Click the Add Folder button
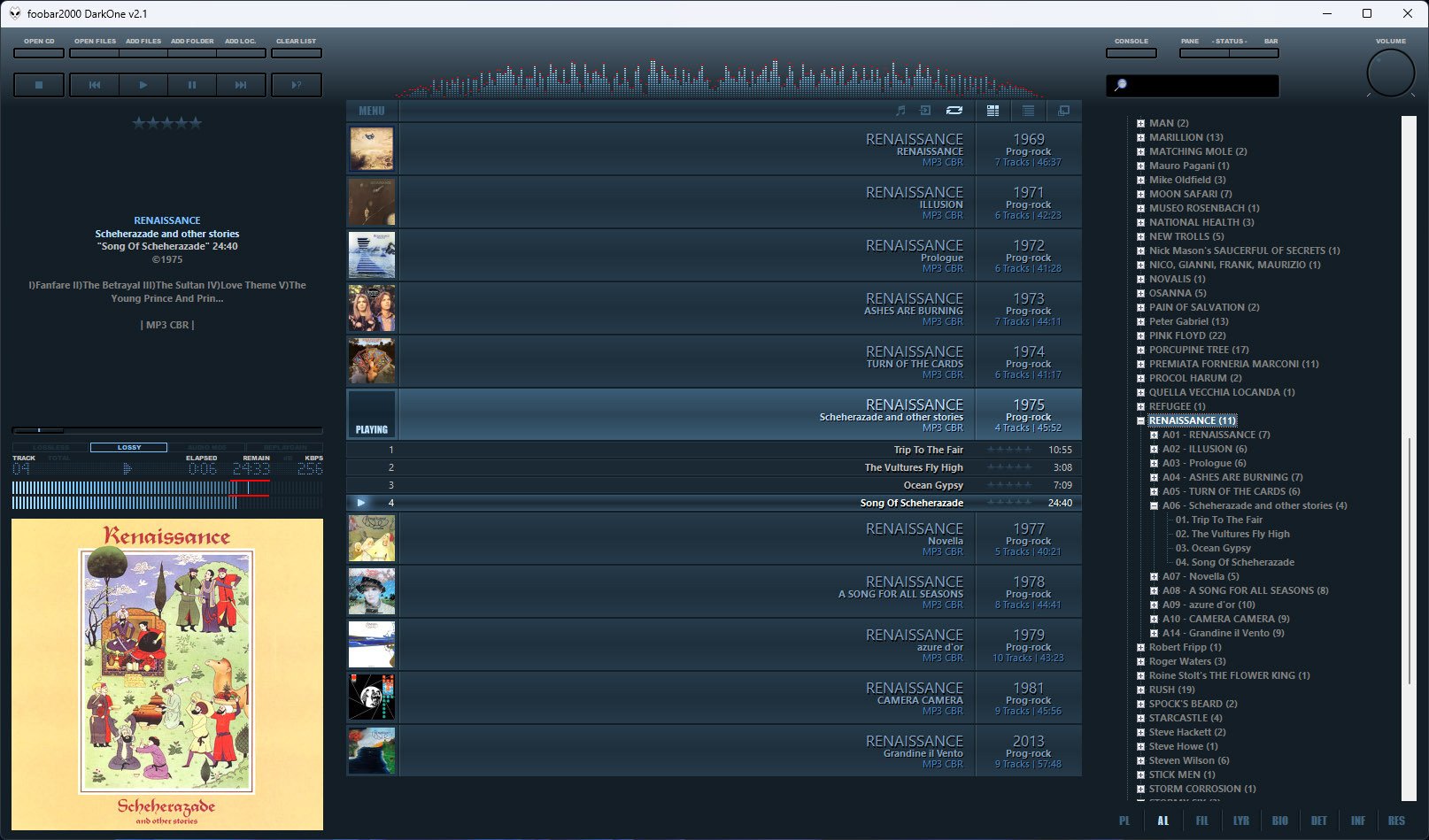The height and width of the screenshot is (840, 1429). pyautogui.click(x=192, y=53)
